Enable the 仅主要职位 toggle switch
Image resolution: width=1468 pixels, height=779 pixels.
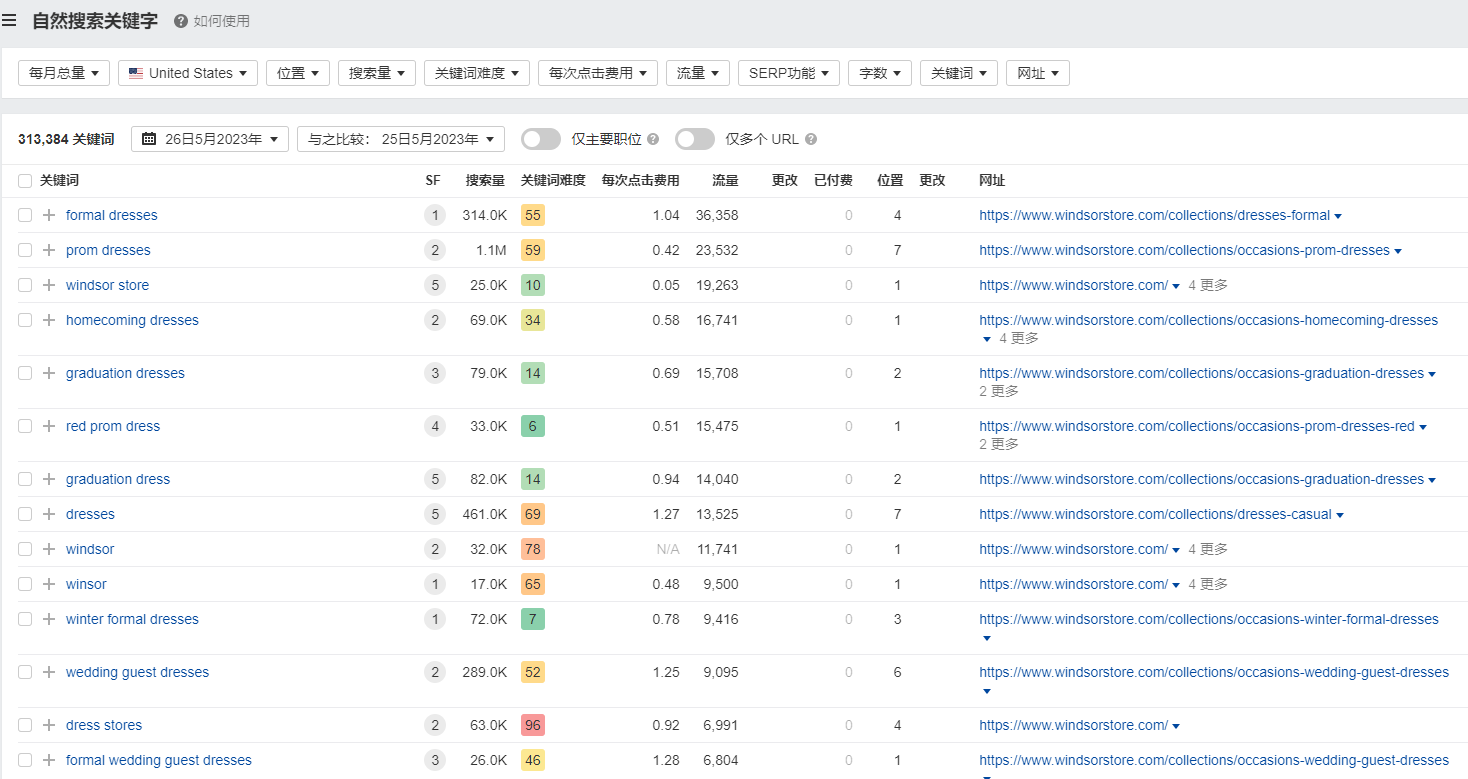click(x=541, y=139)
